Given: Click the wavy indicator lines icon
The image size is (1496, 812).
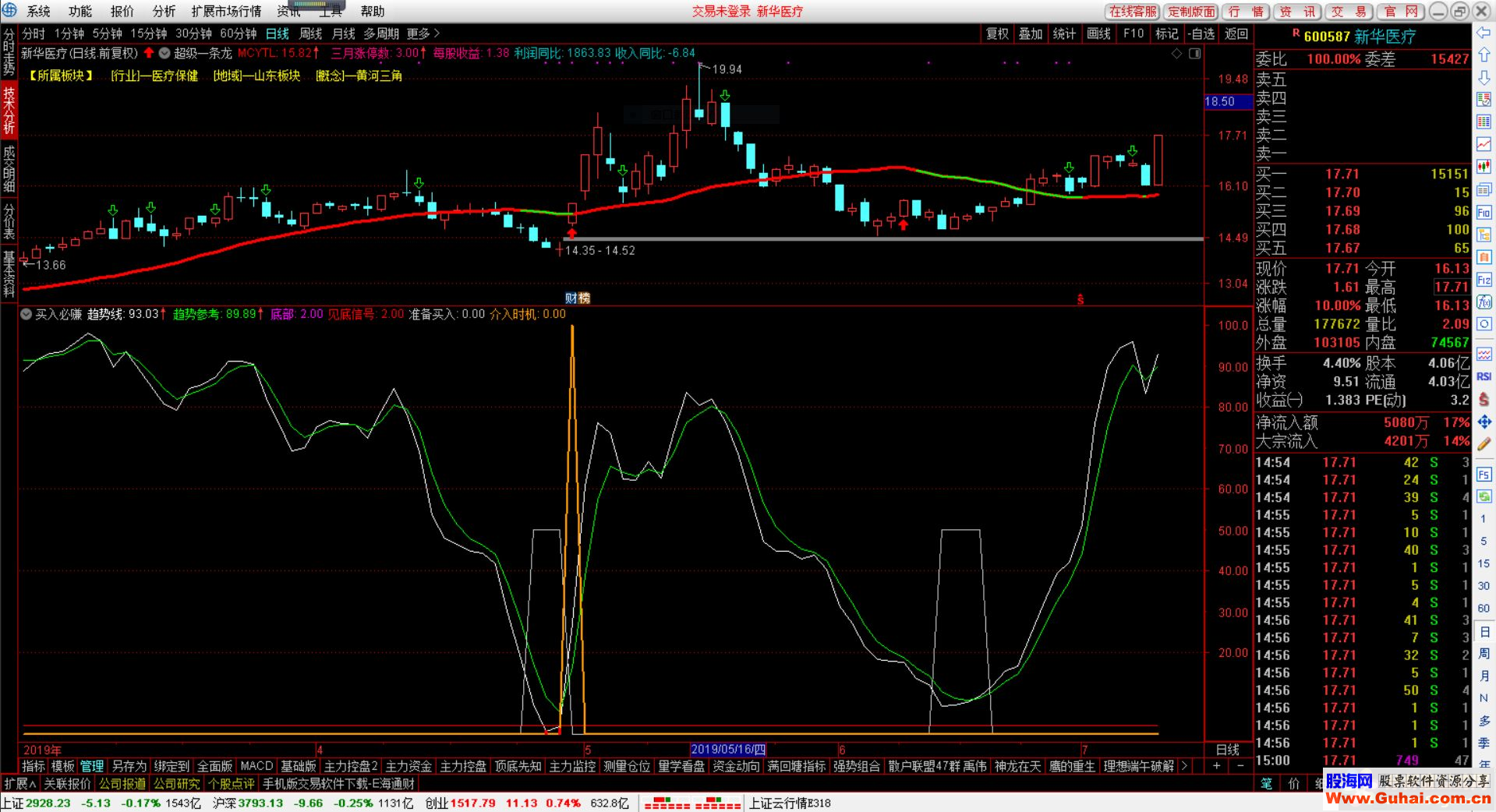Looking at the screenshot, I should (1484, 354).
